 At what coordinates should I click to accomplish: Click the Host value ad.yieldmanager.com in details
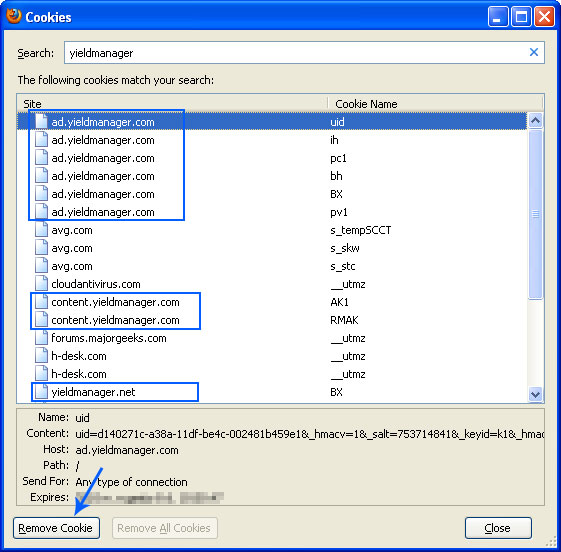click(127, 450)
